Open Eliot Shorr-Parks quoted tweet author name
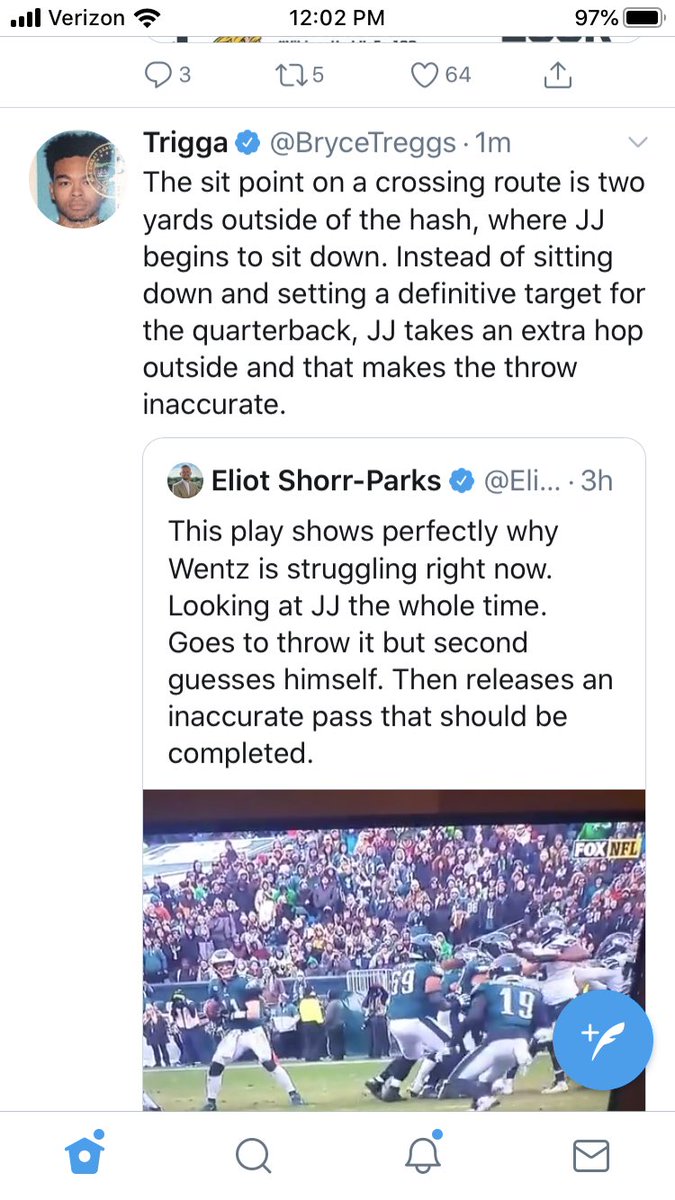Image resolution: width=675 pixels, height=1200 pixels. coord(326,481)
